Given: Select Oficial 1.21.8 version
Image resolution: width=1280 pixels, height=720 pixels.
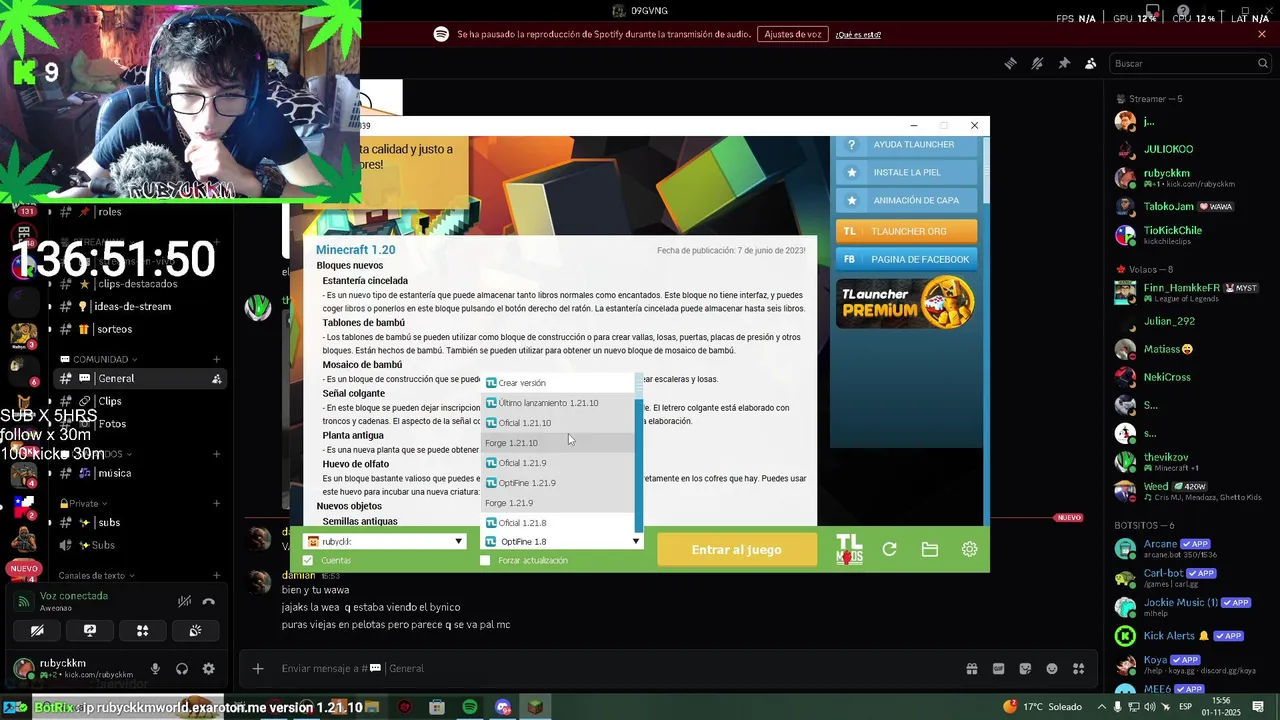Looking at the screenshot, I should [558, 523].
